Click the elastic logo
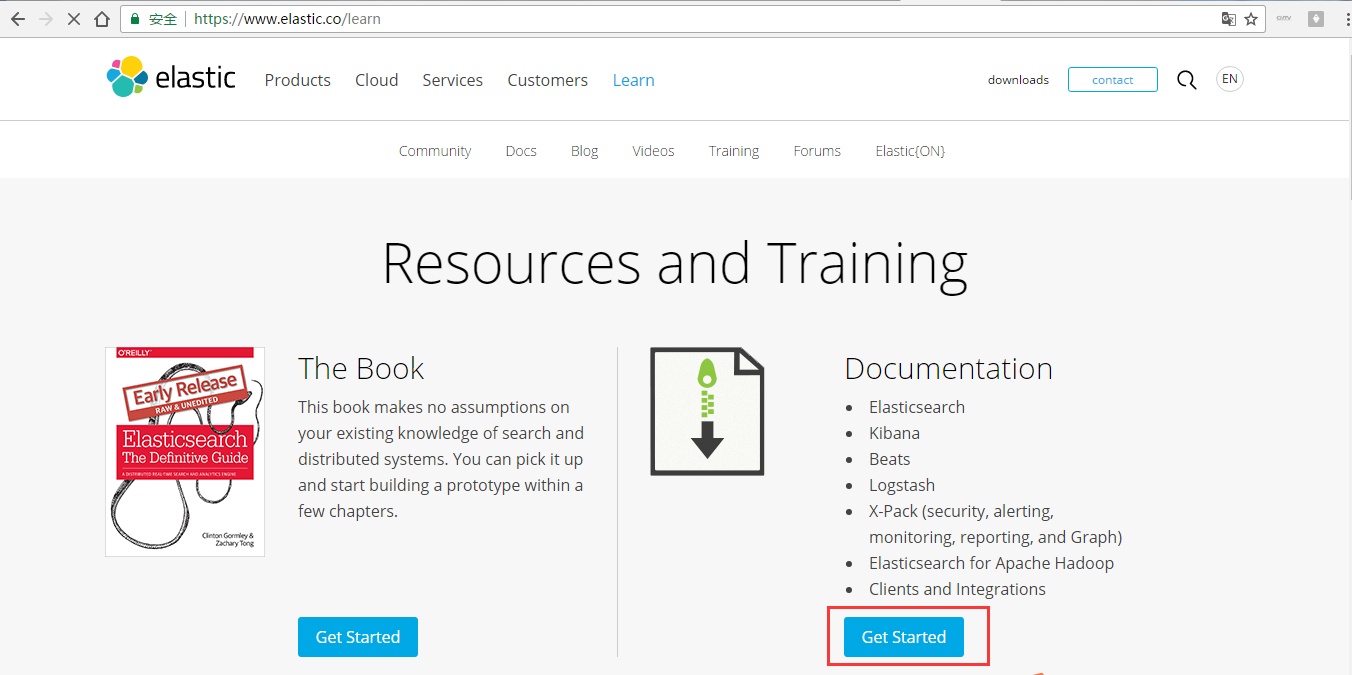The height and width of the screenshot is (675, 1352). [x=171, y=77]
